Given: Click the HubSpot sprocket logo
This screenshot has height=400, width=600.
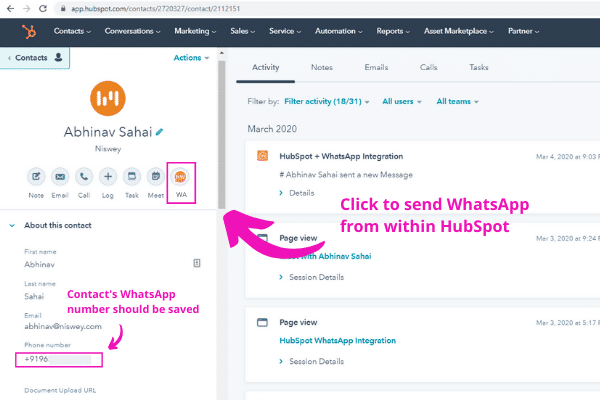Looking at the screenshot, I should (x=29, y=31).
